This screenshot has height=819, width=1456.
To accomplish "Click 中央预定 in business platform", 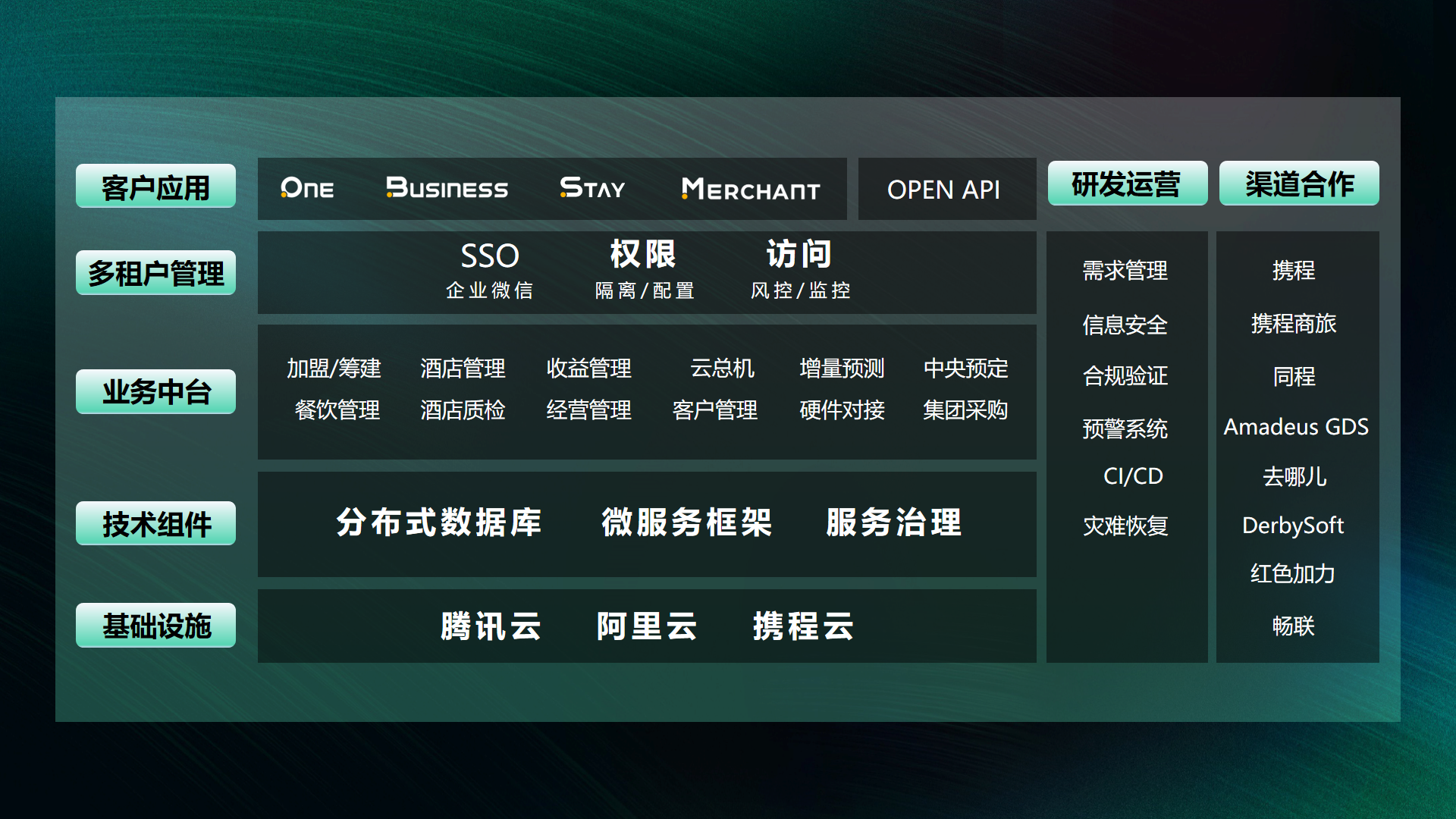I will tap(965, 369).
